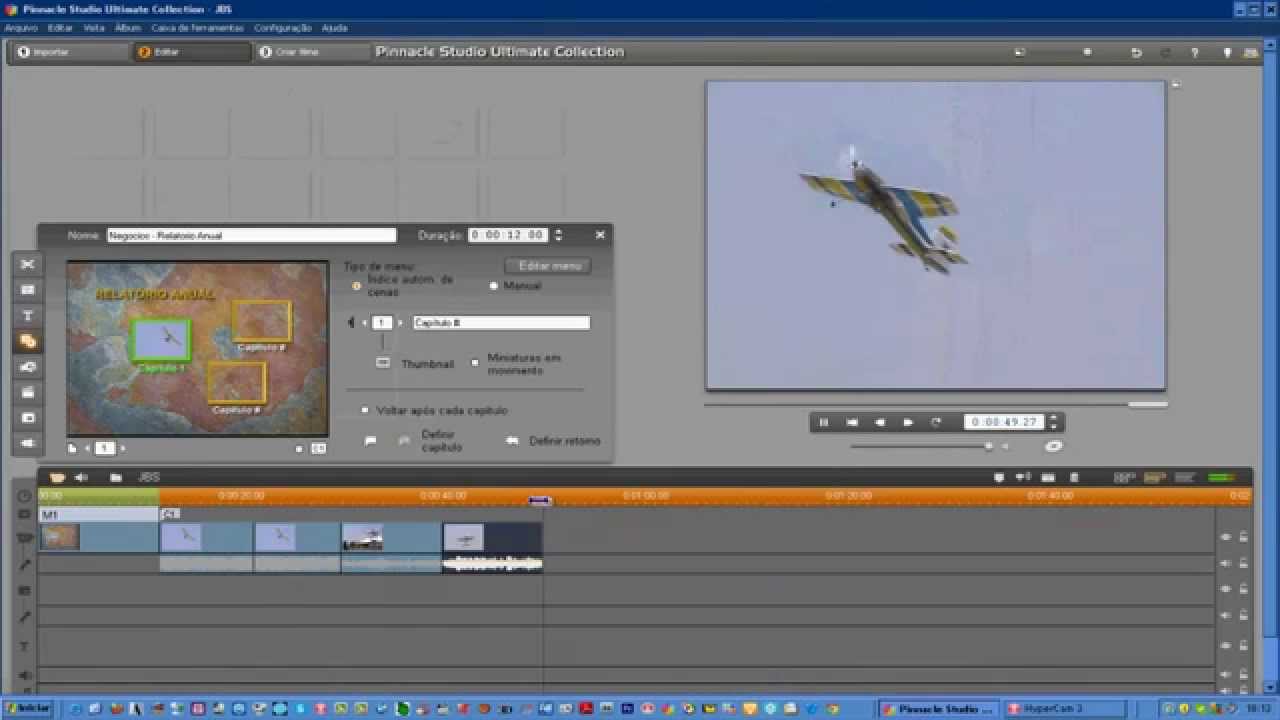1280x720 pixels.
Task: Switch to storyboard view icon
Action: 1124,478
